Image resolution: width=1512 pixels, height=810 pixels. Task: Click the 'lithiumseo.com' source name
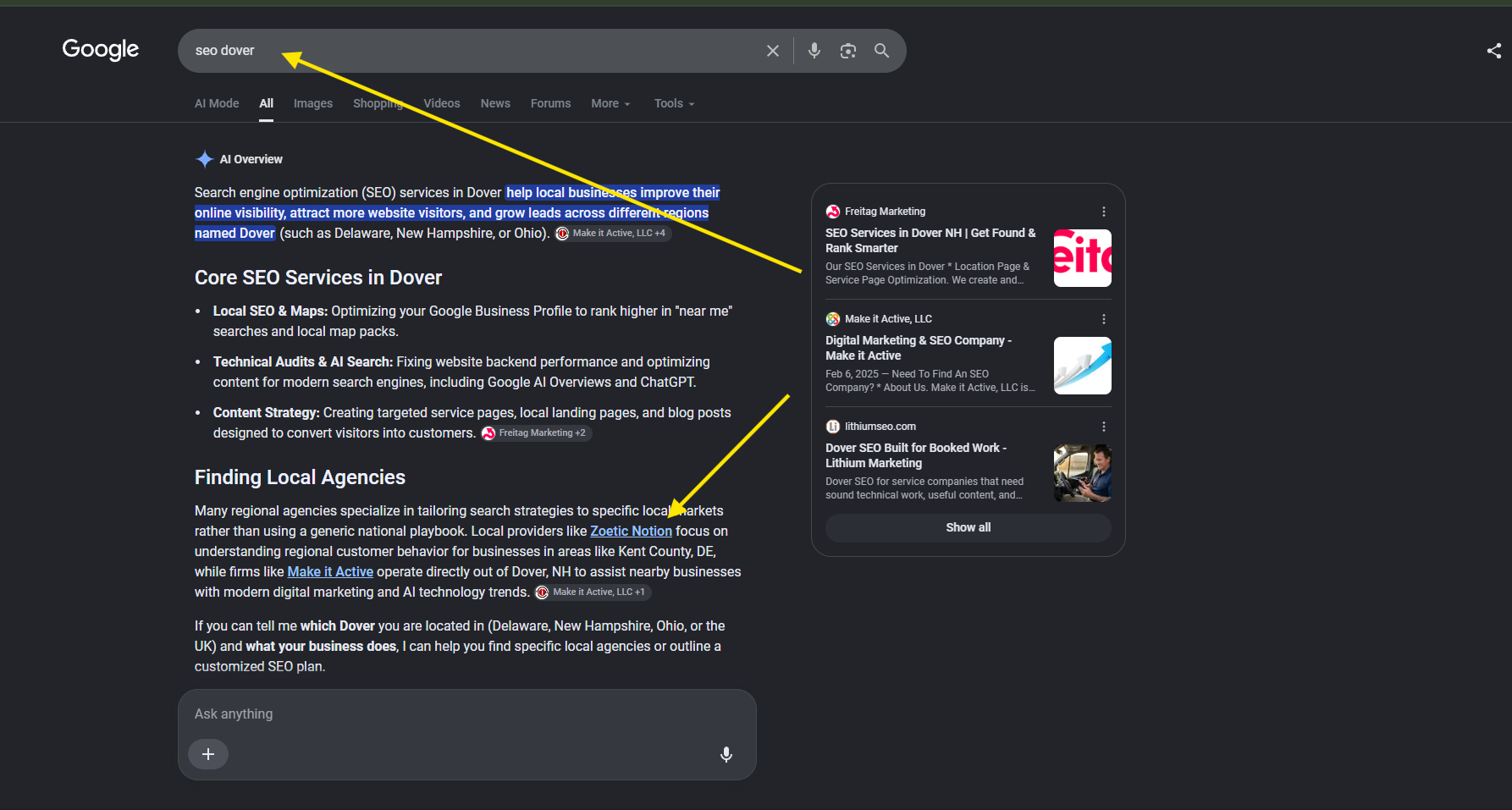coord(880,427)
